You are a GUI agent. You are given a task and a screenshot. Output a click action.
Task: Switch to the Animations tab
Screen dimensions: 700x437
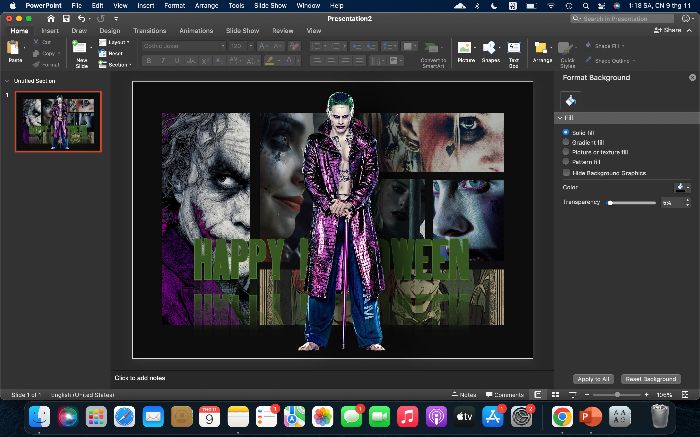click(196, 31)
